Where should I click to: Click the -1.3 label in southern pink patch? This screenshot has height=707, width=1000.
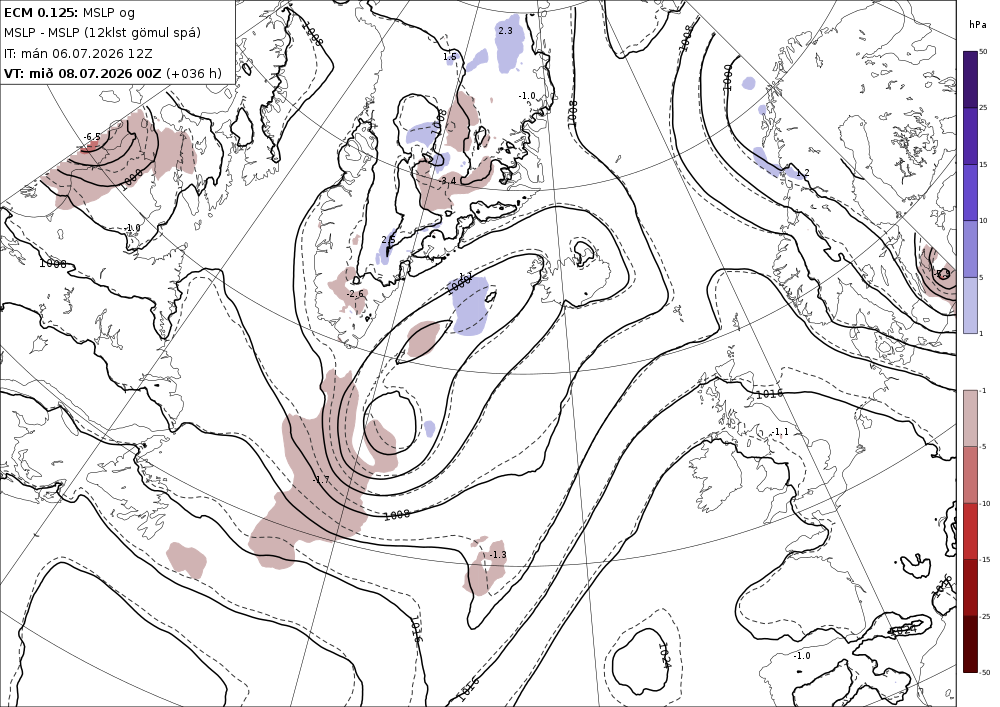[497, 555]
